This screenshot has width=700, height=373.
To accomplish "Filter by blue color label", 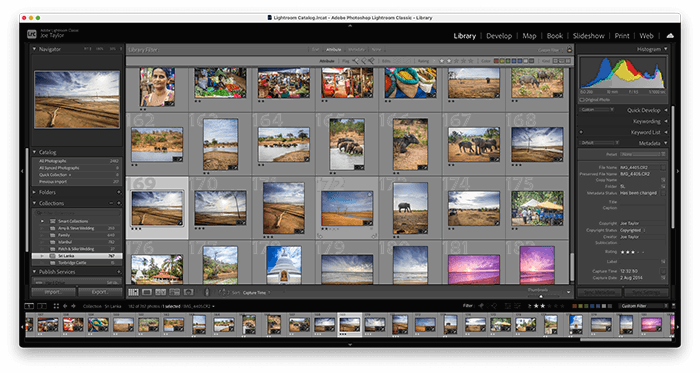I will coord(513,61).
